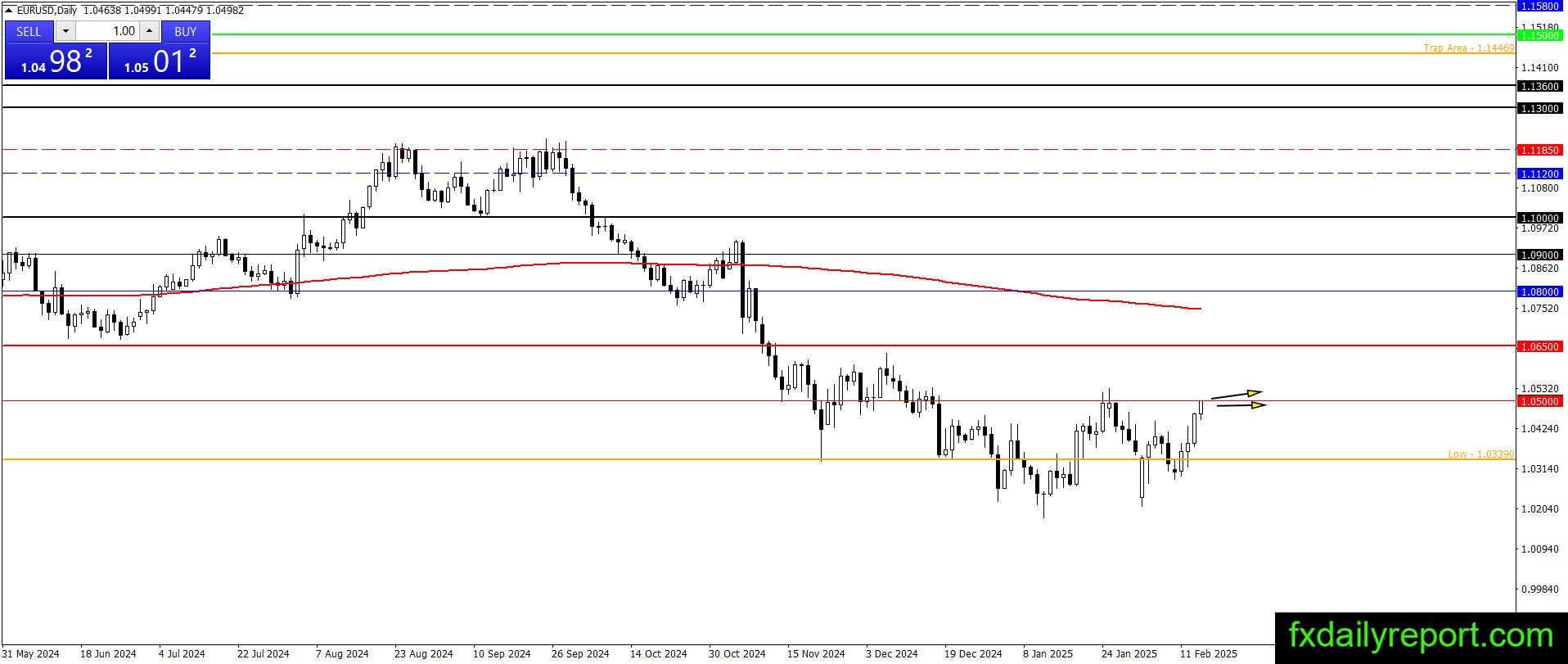Screen dimensions: 1568x664
Task: Click the 1.00940 price scale value
Action: click(1539, 549)
